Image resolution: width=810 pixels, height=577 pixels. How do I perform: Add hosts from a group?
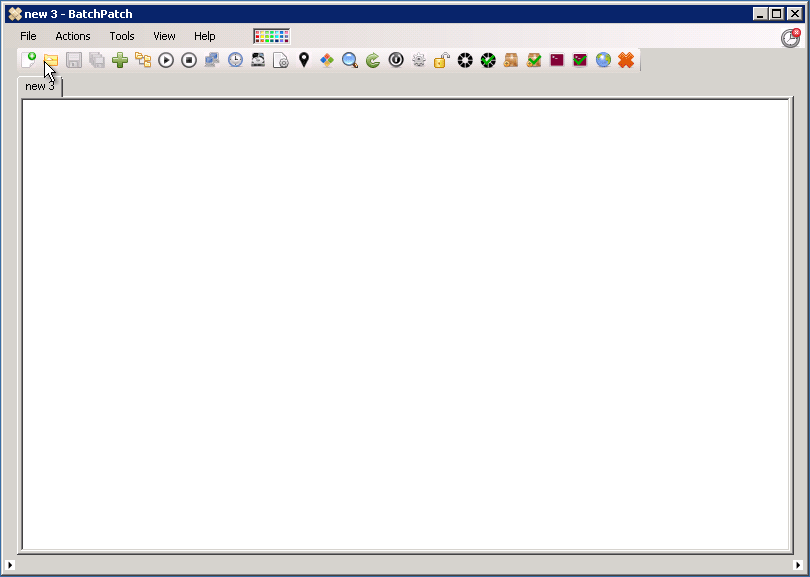142,60
